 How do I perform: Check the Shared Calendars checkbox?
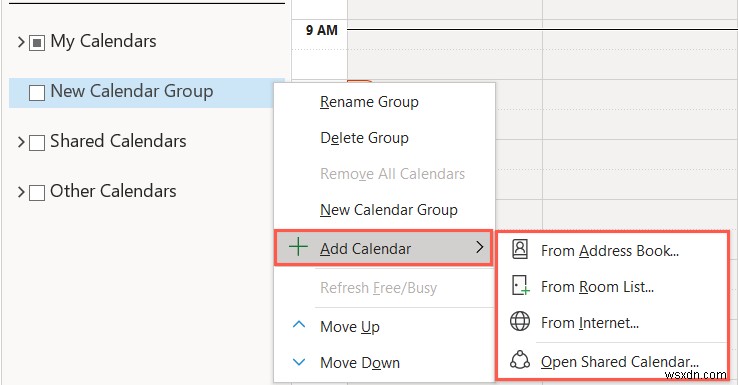pyautogui.click(x=37, y=143)
